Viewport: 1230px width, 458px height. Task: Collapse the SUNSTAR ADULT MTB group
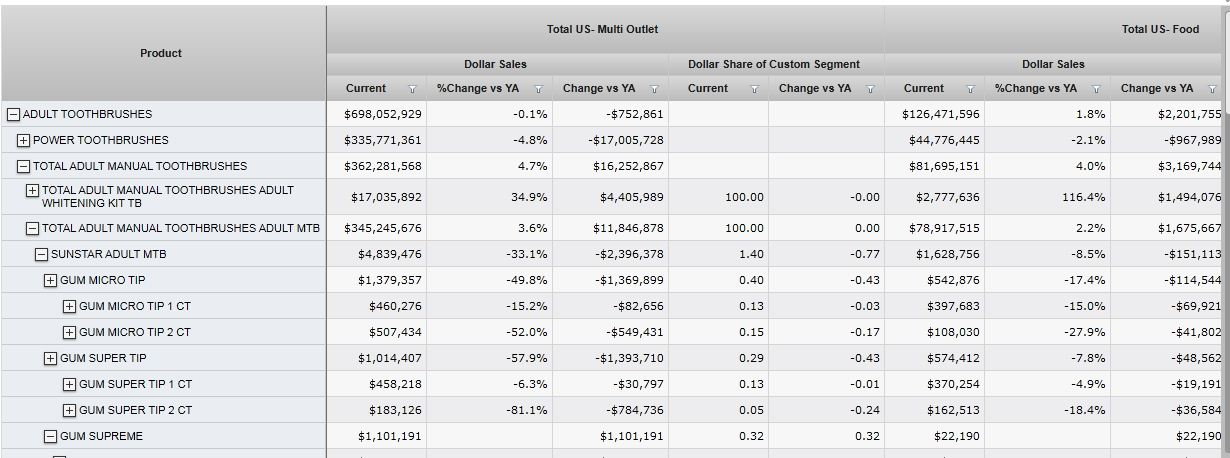pos(42,254)
